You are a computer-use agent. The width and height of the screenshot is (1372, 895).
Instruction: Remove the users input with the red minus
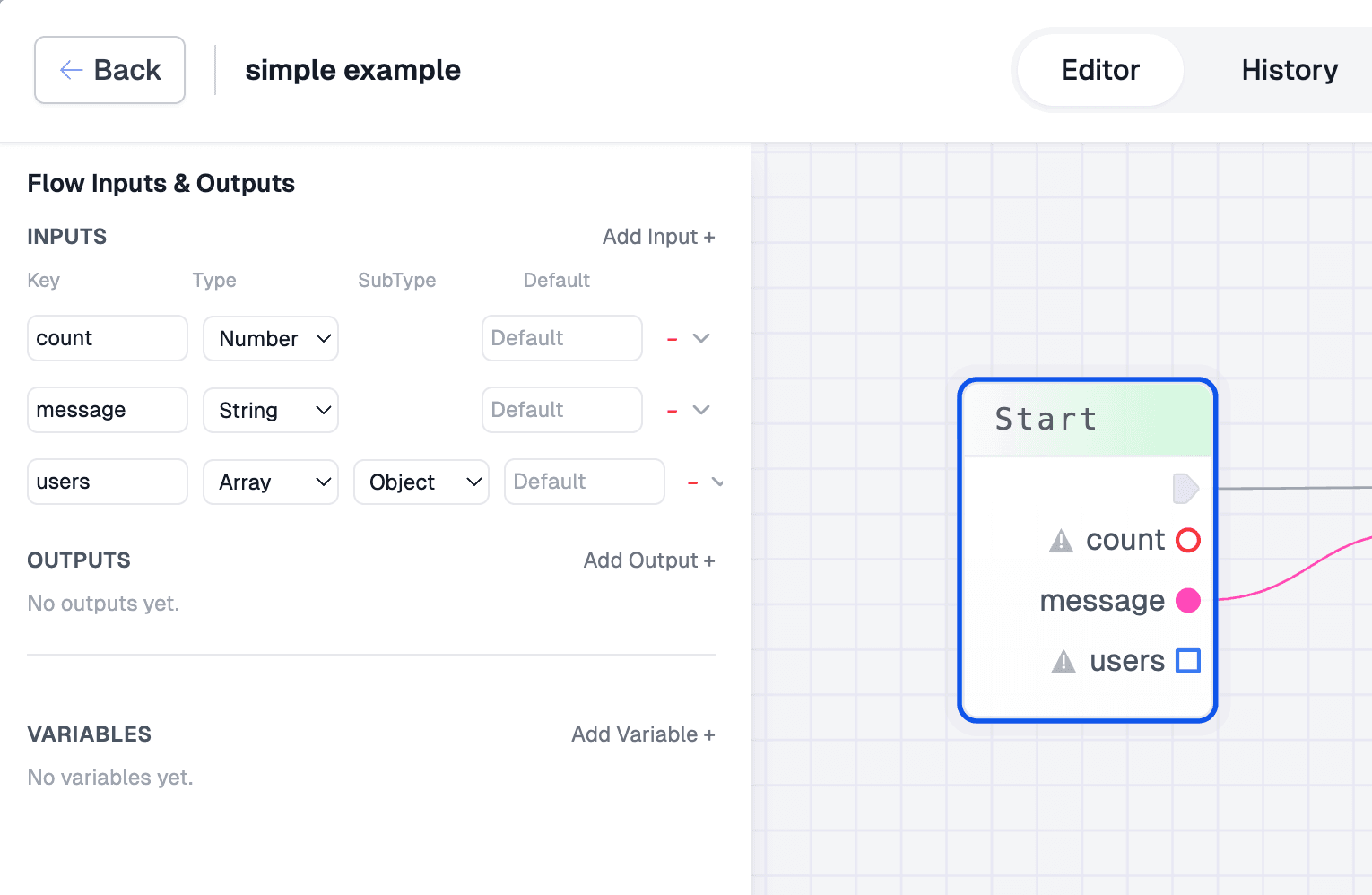tap(691, 482)
